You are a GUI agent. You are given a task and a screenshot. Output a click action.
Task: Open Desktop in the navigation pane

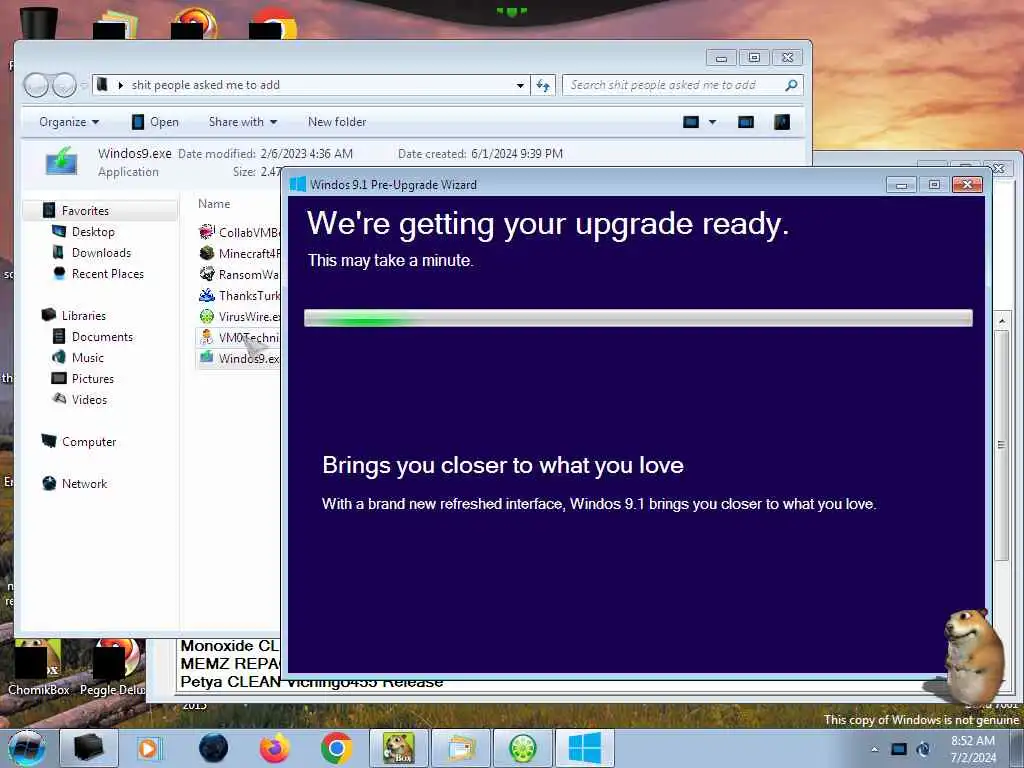click(x=93, y=232)
